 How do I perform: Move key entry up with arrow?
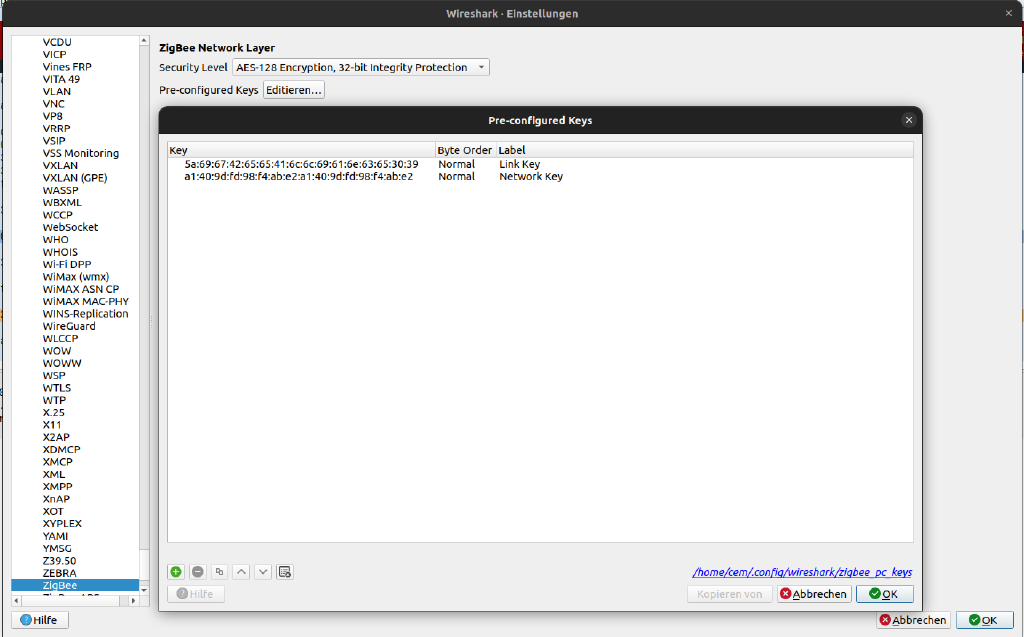click(241, 572)
